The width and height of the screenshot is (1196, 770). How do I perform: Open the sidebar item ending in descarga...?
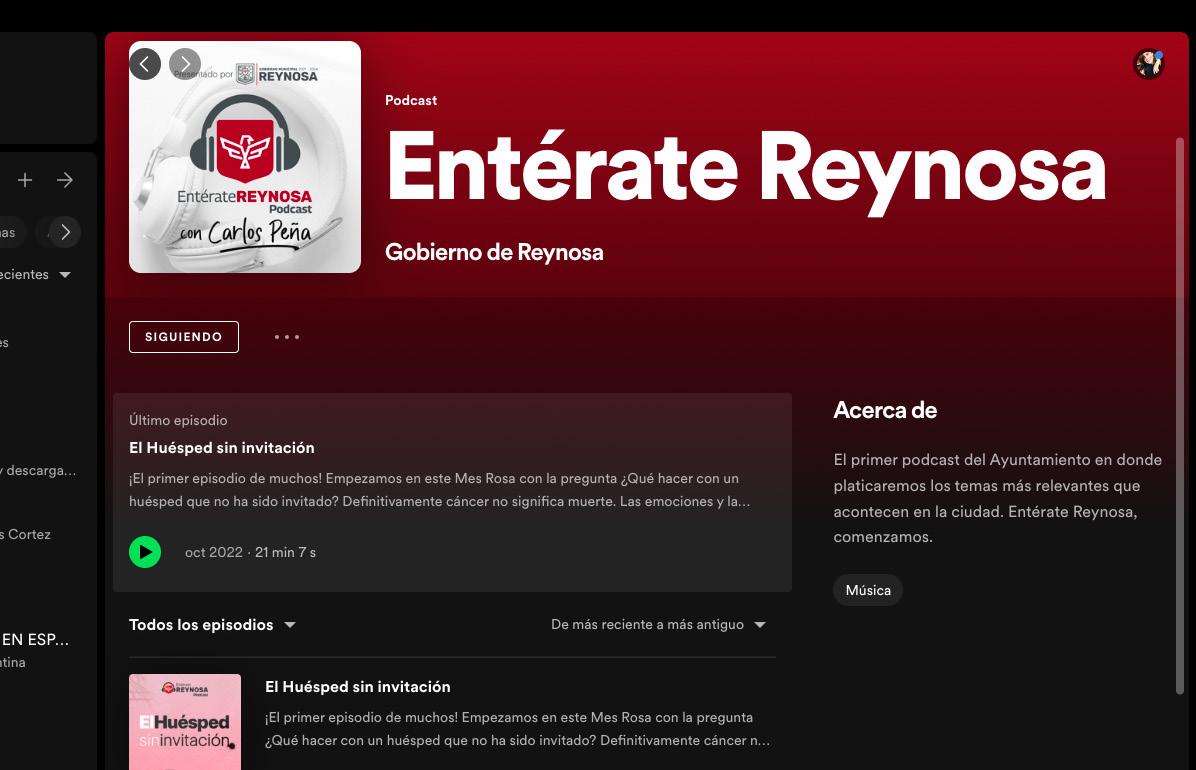tap(38, 470)
